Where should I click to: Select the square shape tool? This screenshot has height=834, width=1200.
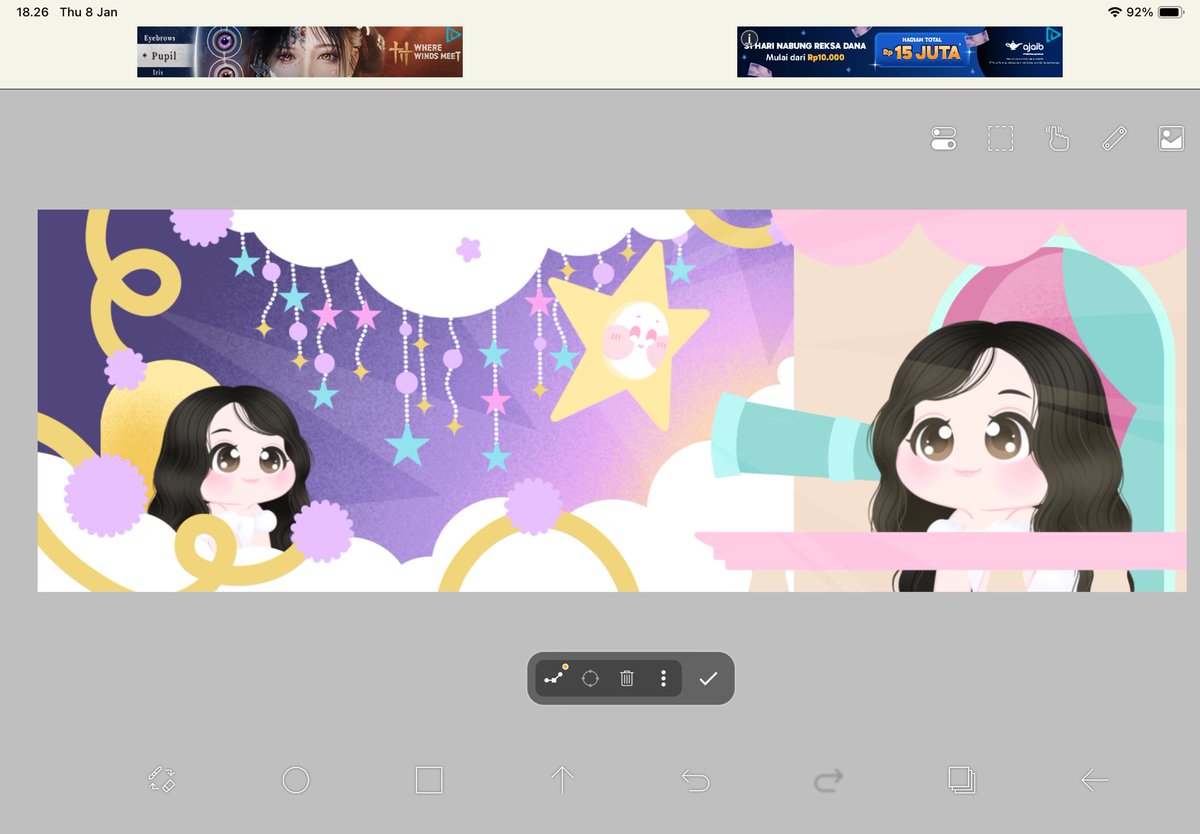click(430, 781)
